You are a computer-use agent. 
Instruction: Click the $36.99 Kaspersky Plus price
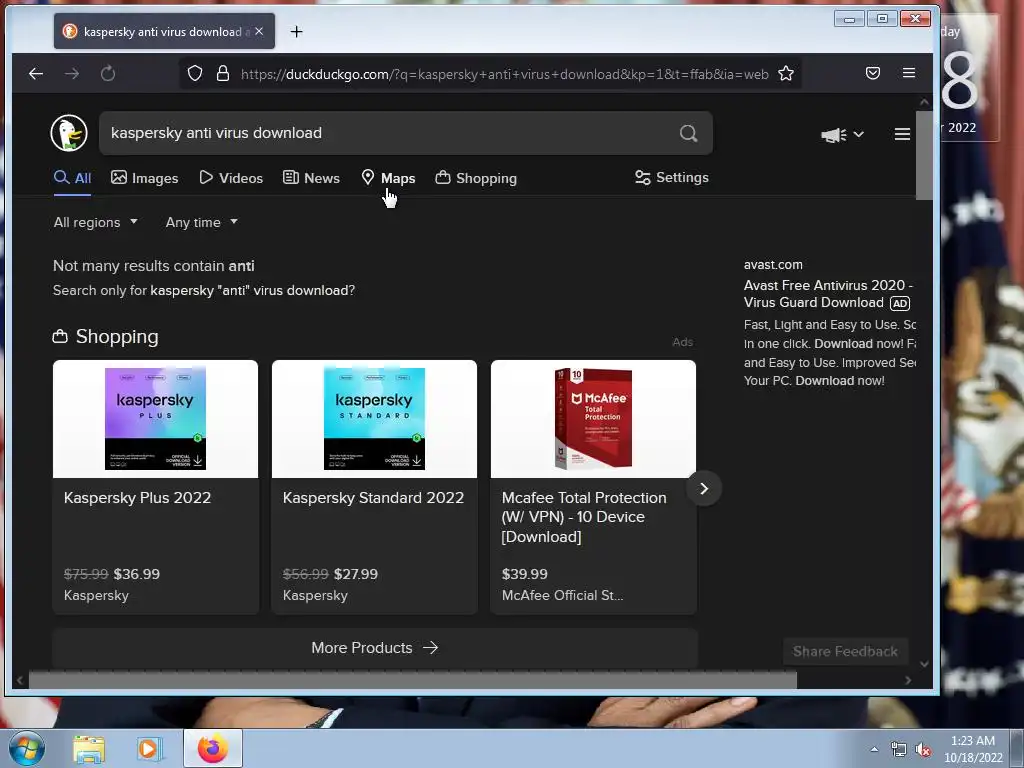tap(136, 574)
